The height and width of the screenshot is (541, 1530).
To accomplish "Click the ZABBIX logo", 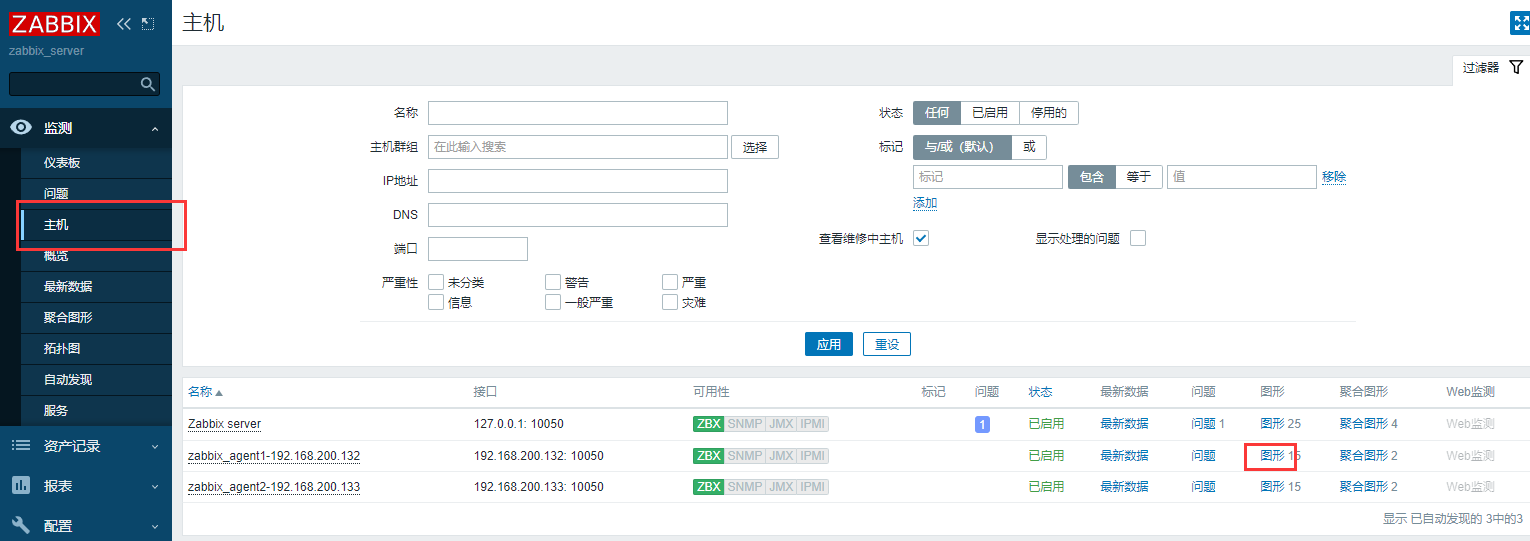I will [55, 23].
